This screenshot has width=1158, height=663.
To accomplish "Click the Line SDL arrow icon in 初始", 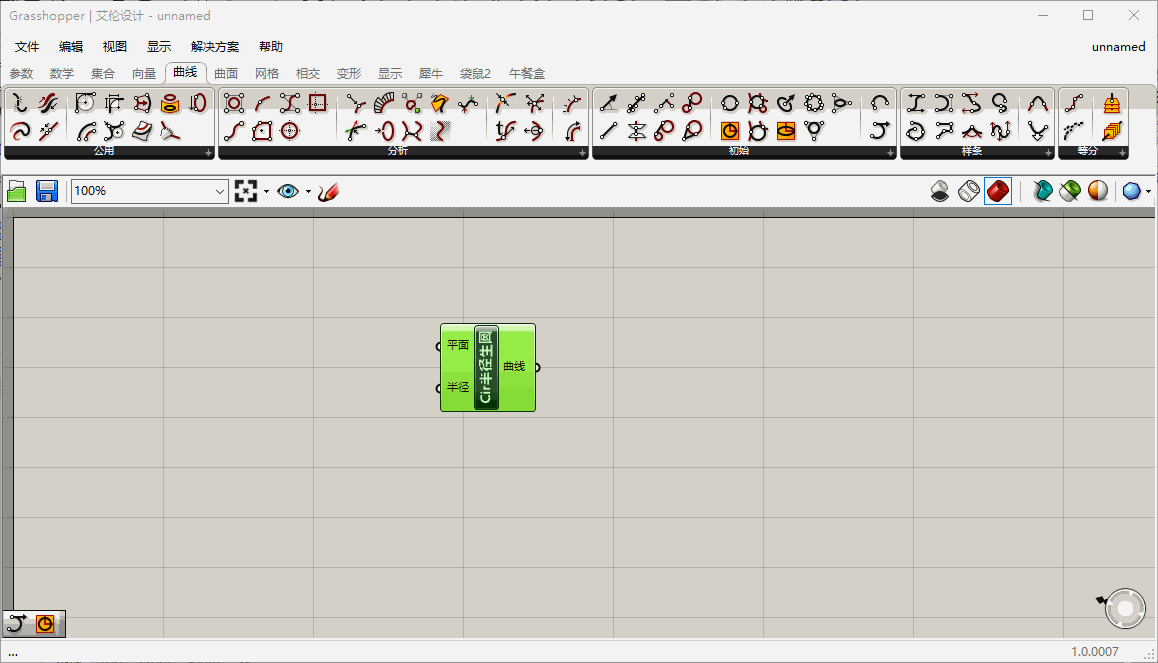I will (609, 103).
